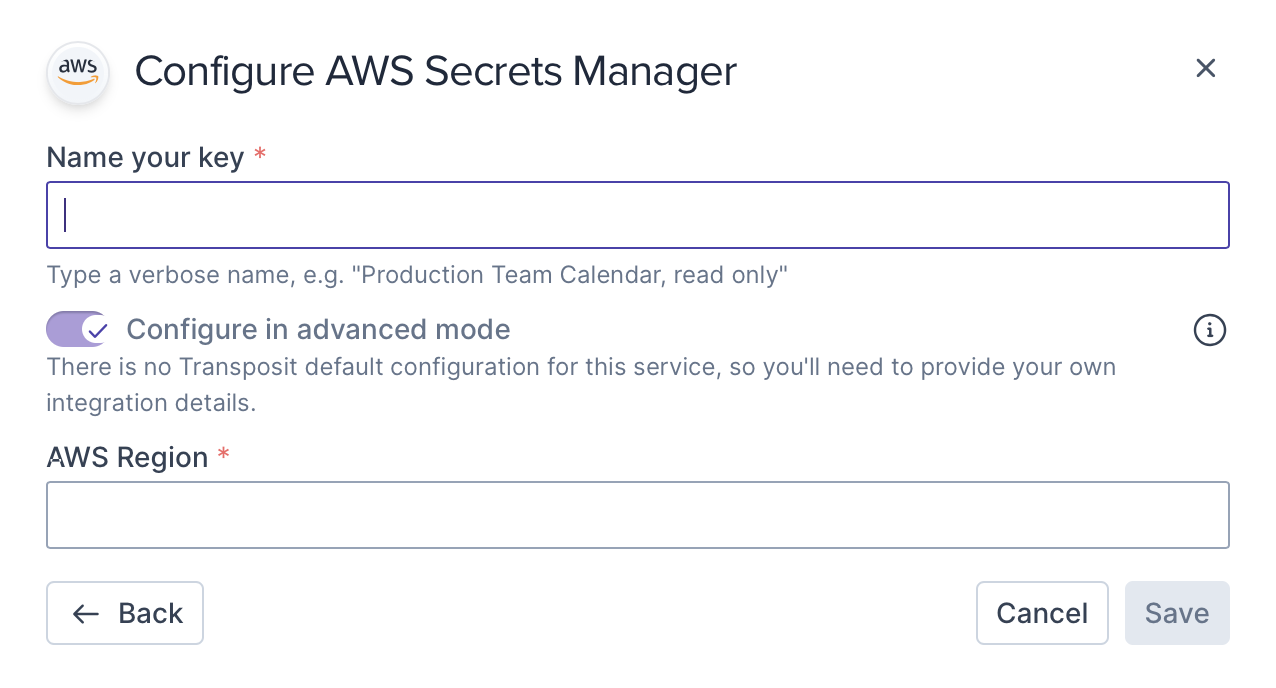This screenshot has width=1276, height=688.
Task: Click the AWS logo icon
Action: pyautogui.click(x=78, y=72)
